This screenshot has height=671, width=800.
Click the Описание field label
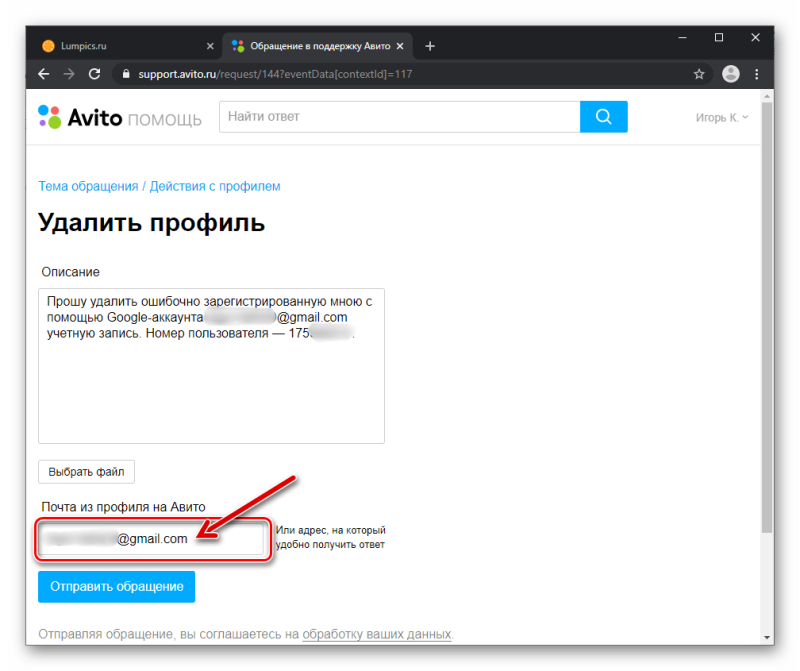pyautogui.click(x=70, y=272)
